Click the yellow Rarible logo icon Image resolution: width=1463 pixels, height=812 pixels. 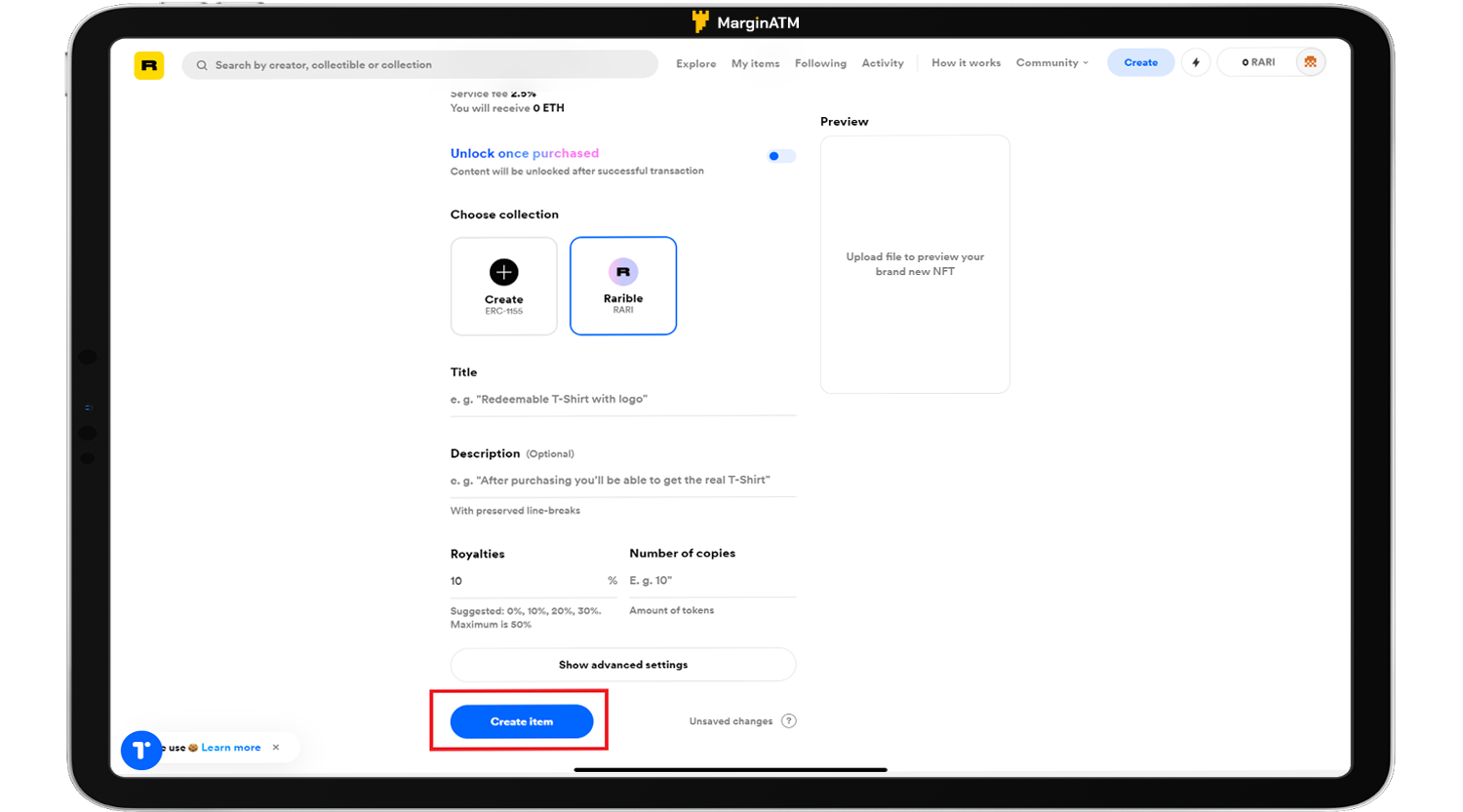(x=149, y=65)
